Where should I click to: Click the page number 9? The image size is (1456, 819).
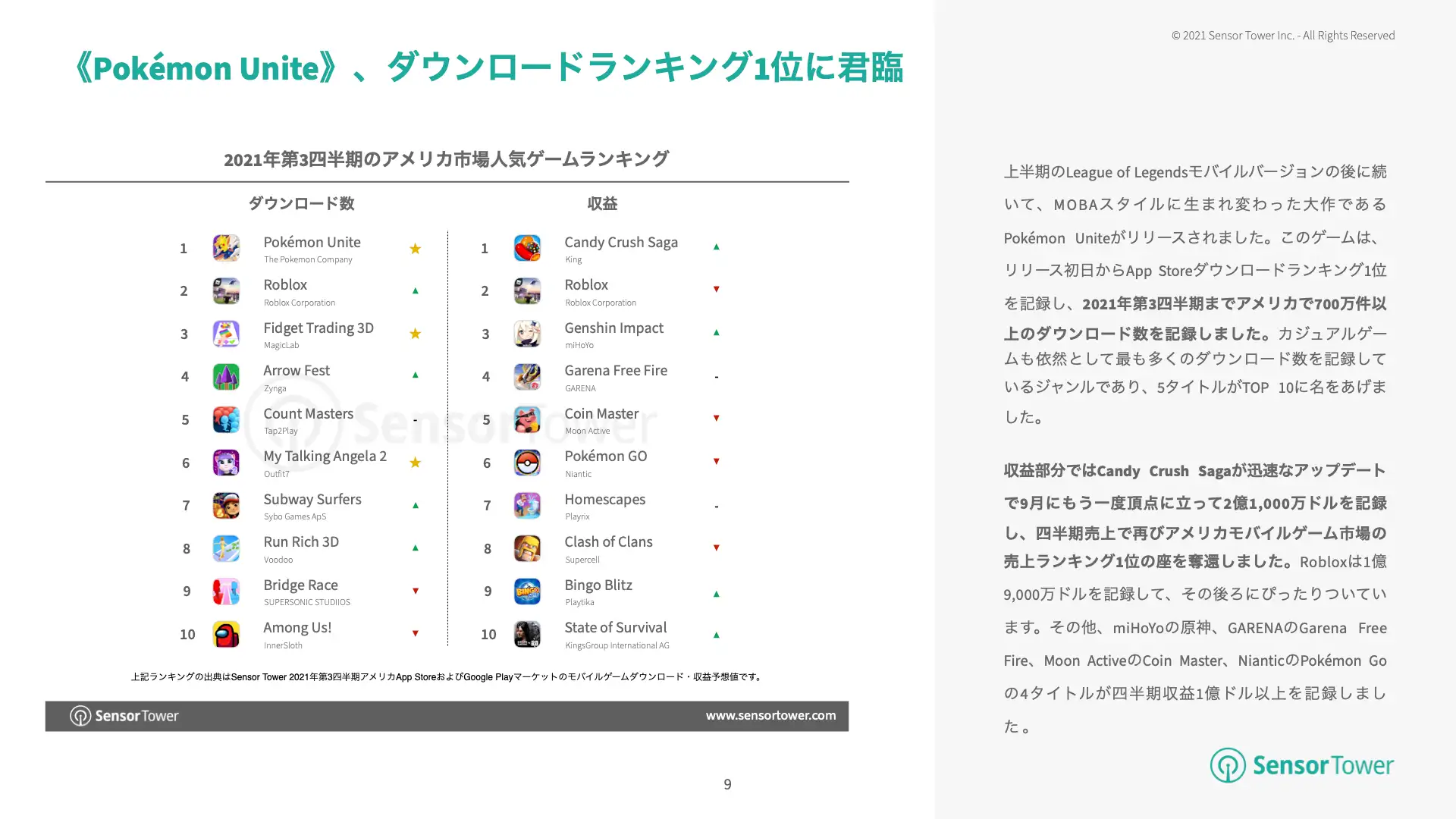click(727, 784)
